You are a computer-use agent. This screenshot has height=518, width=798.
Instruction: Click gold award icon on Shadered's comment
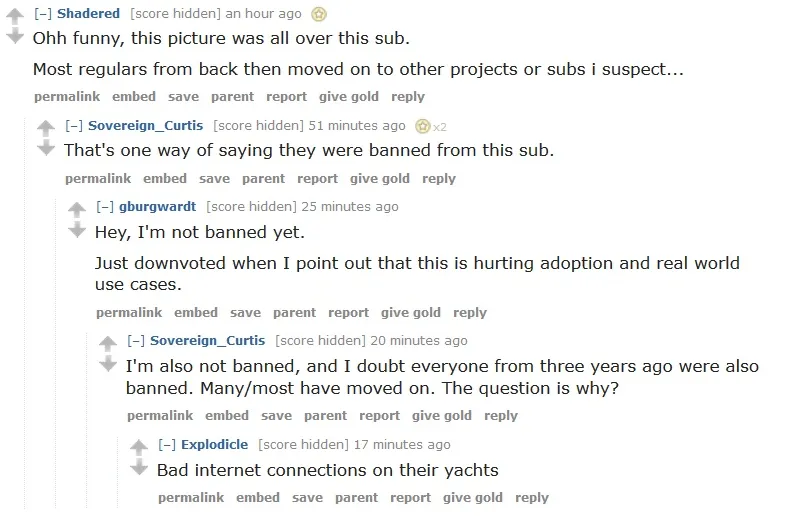[x=319, y=14]
